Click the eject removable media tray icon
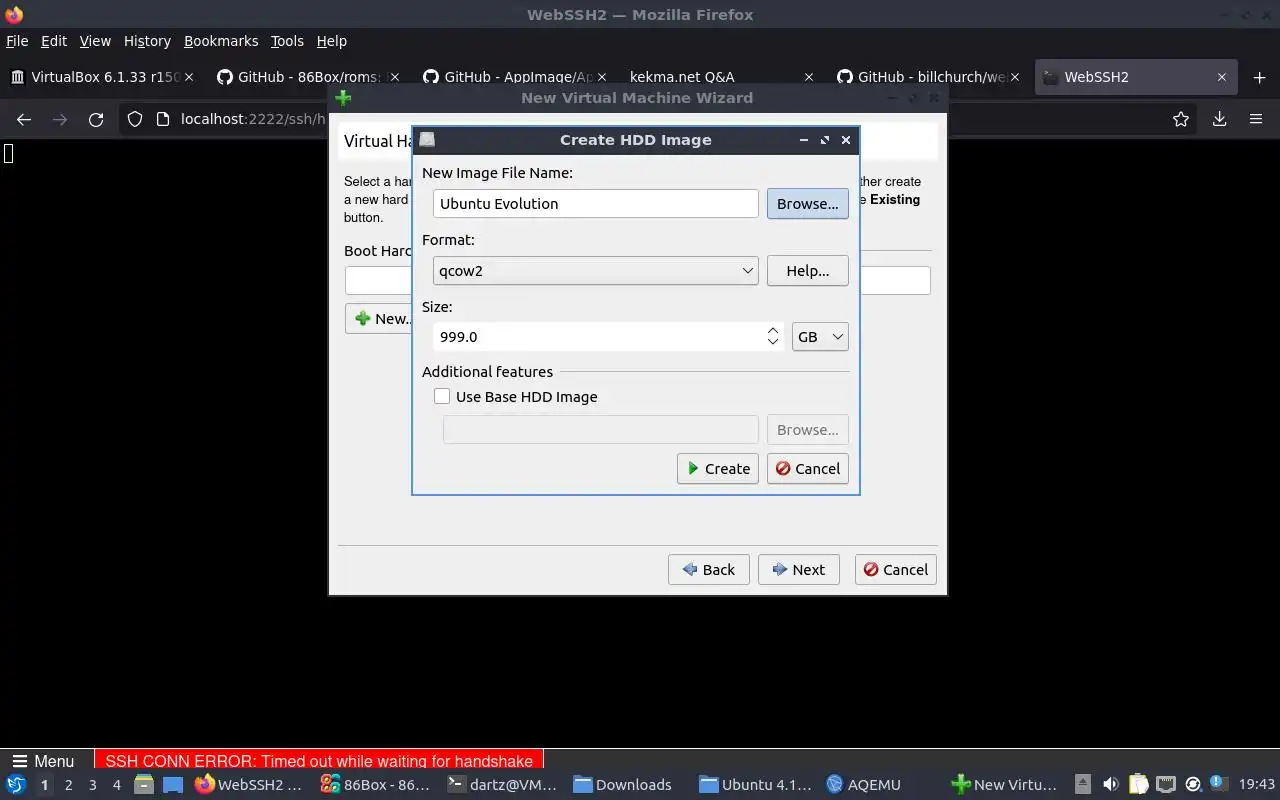This screenshot has height=800, width=1280. (1083, 785)
